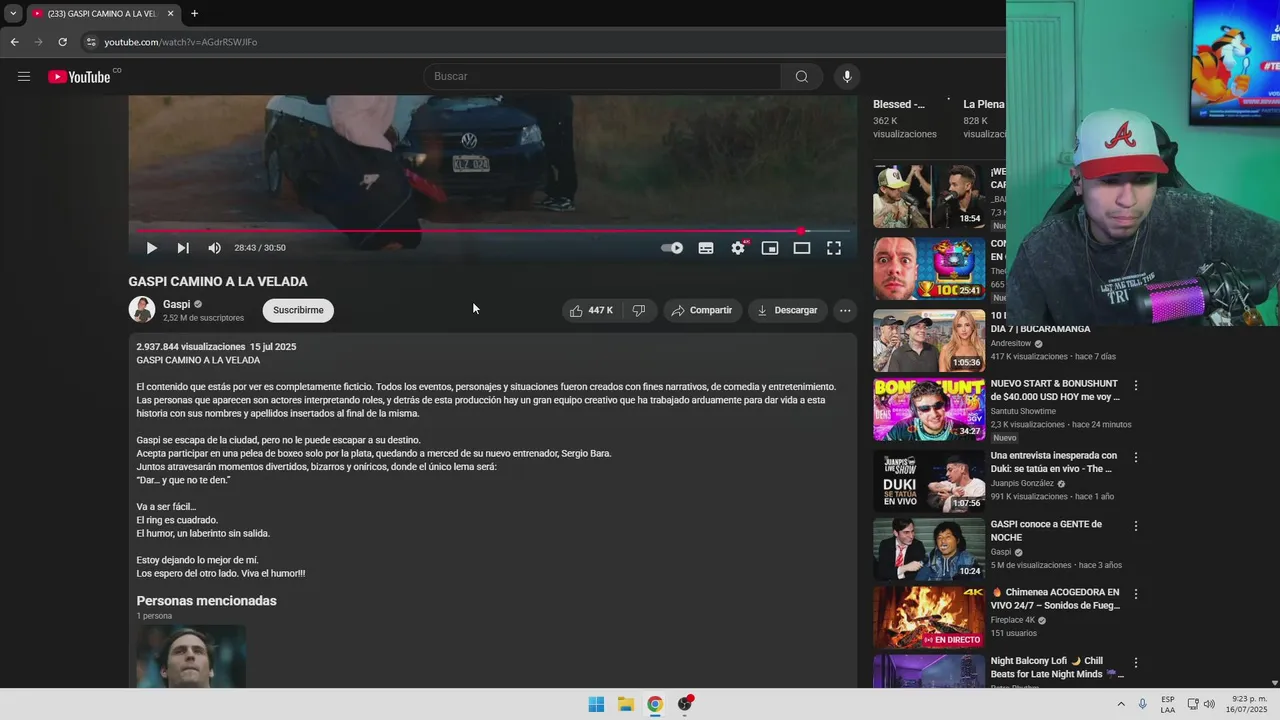Image resolution: width=1280 pixels, height=720 pixels.
Task: Open NUEVO START & BONUSHUNT video title
Action: point(1055,390)
